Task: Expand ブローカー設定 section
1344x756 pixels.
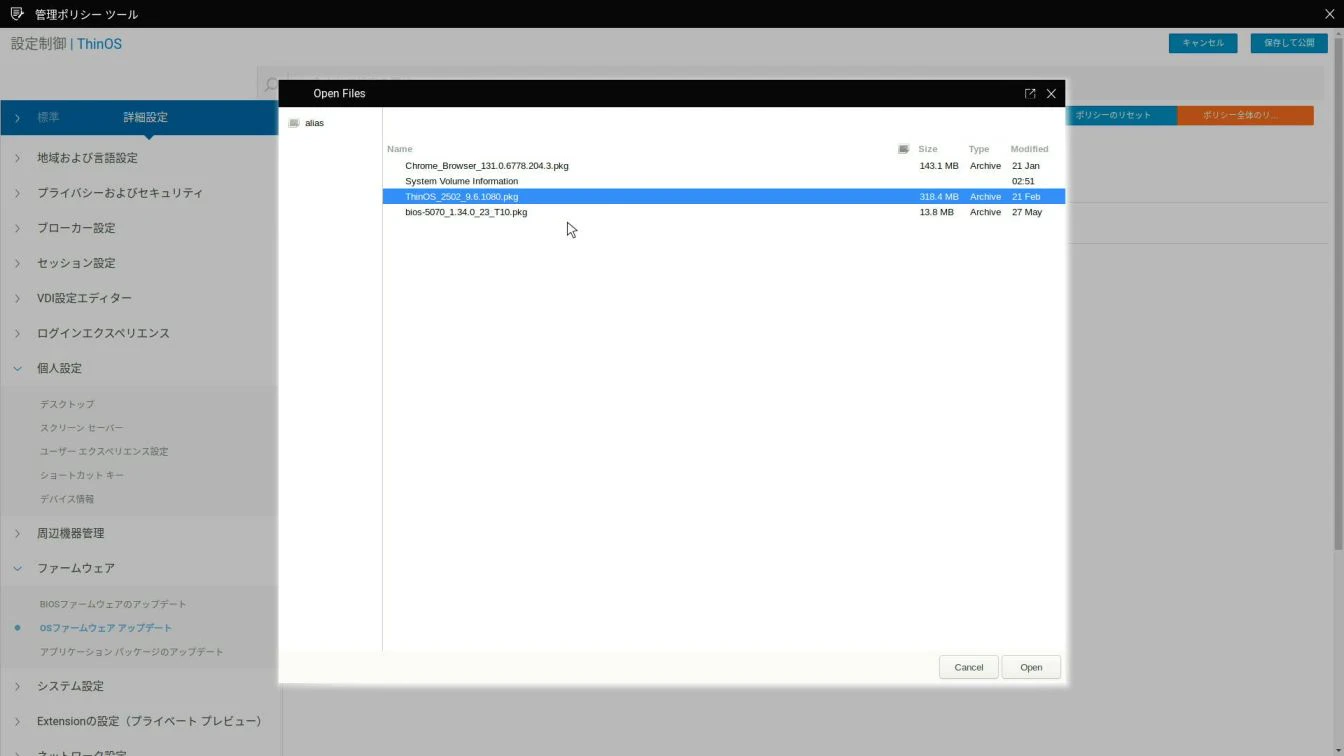Action: (17, 228)
